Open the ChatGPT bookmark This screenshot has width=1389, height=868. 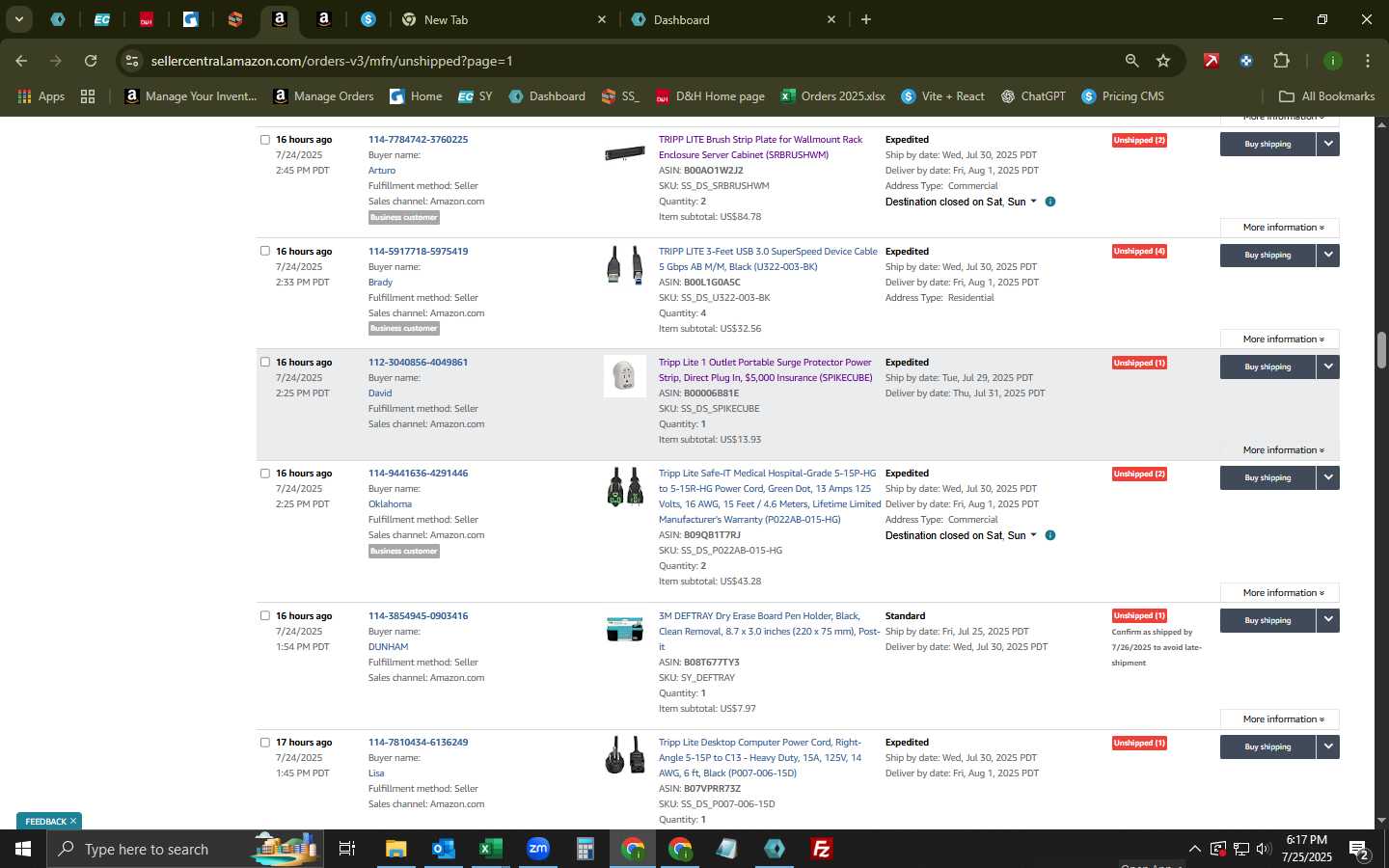click(1033, 96)
